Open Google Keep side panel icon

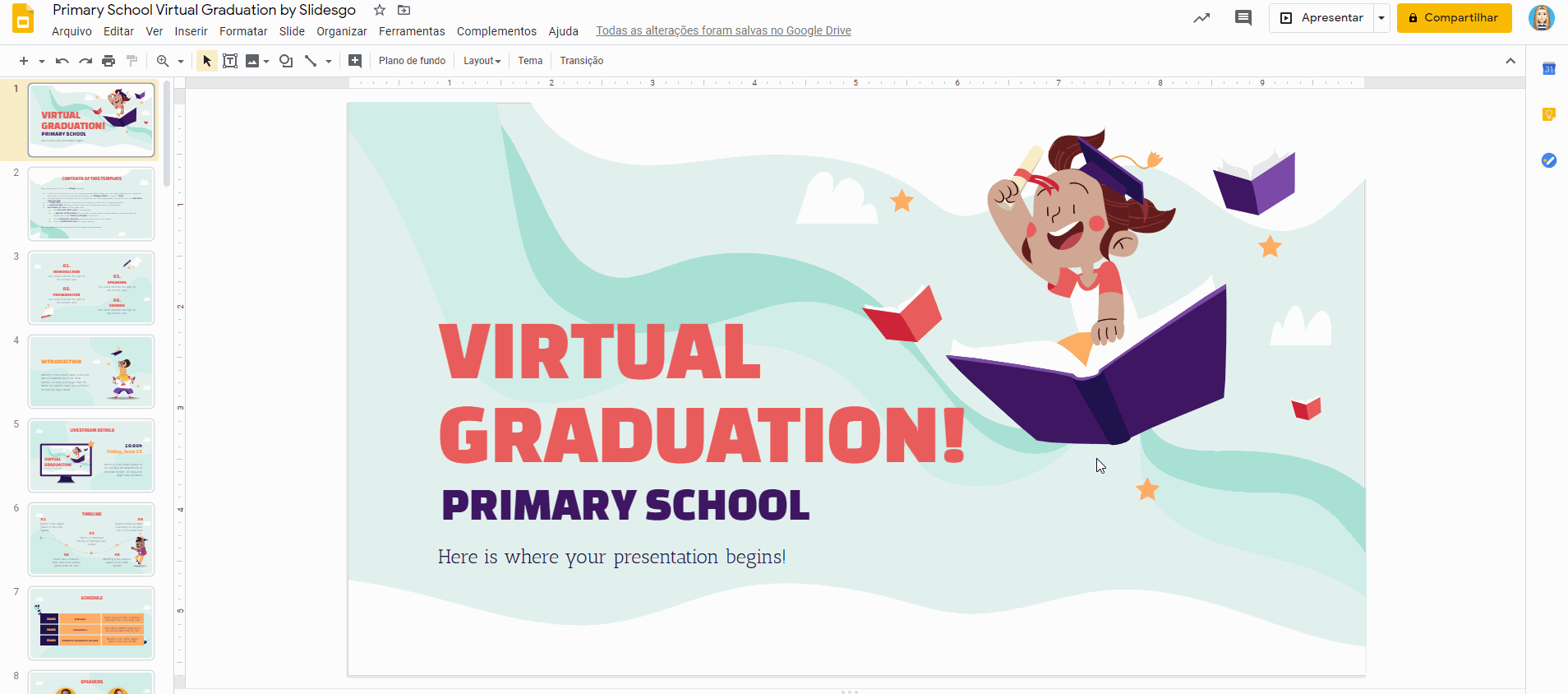click(x=1548, y=114)
